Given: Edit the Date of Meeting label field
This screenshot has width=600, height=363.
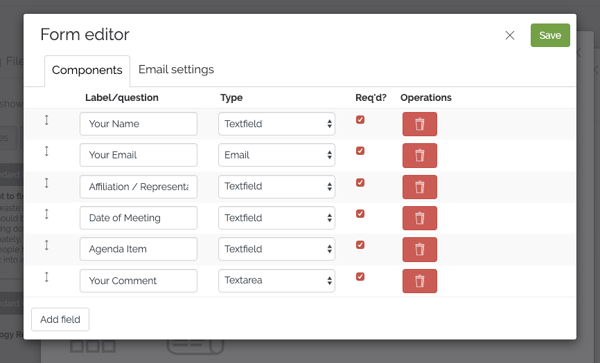Looking at the screenshot, I should [x=139, y=218].
